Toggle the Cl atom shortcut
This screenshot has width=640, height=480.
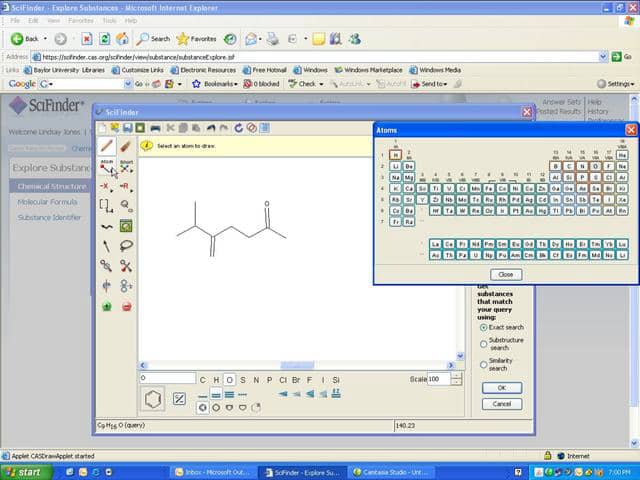(283, 380)
